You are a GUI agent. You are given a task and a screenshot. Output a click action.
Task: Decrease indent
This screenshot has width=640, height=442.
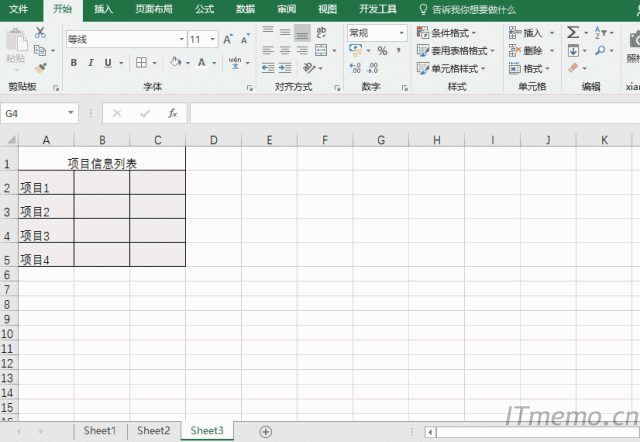[x=268, y=68]
